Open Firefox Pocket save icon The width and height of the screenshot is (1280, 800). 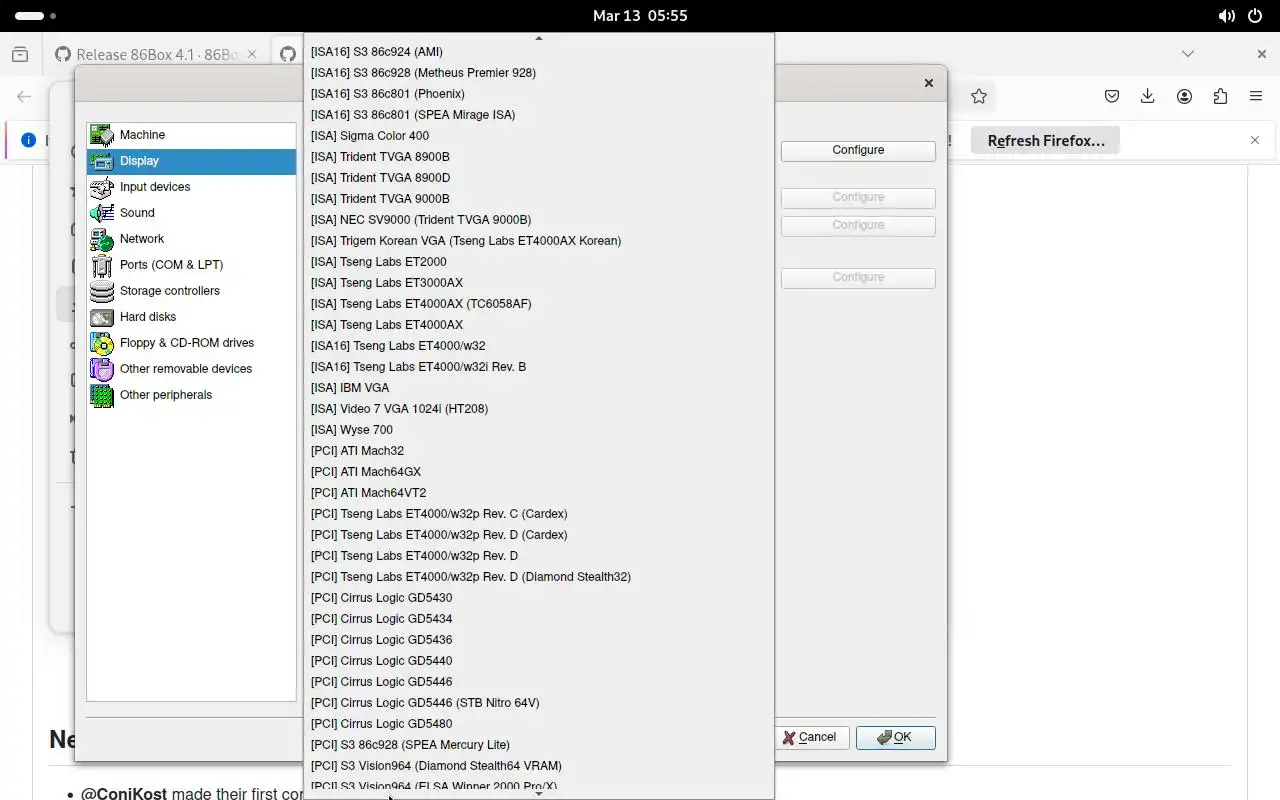(1112, 96)
